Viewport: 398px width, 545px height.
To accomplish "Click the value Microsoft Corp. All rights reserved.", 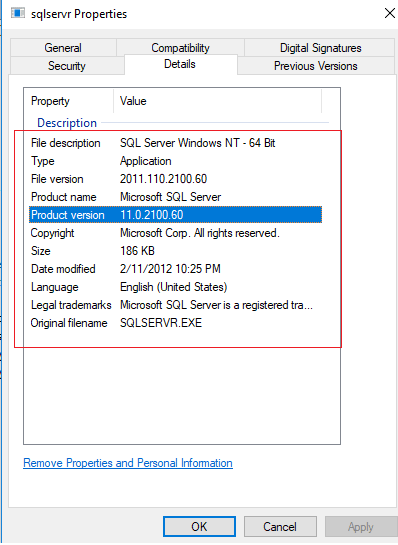I will (x=200, y=233).
